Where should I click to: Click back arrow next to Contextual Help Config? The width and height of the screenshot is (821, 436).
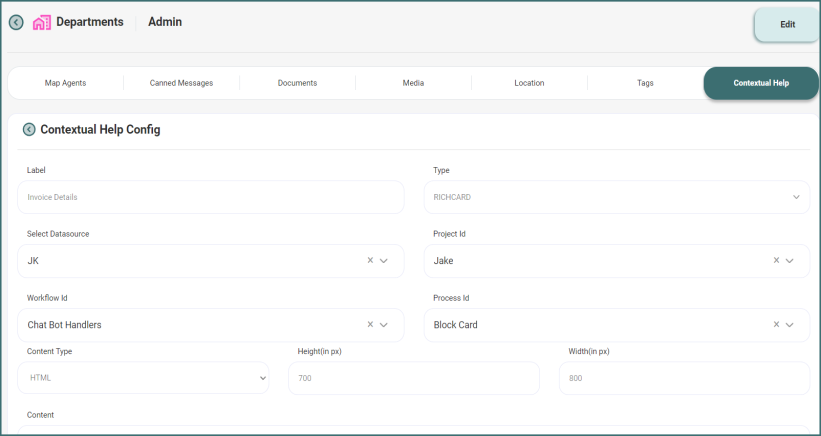[x=29, y=129]
